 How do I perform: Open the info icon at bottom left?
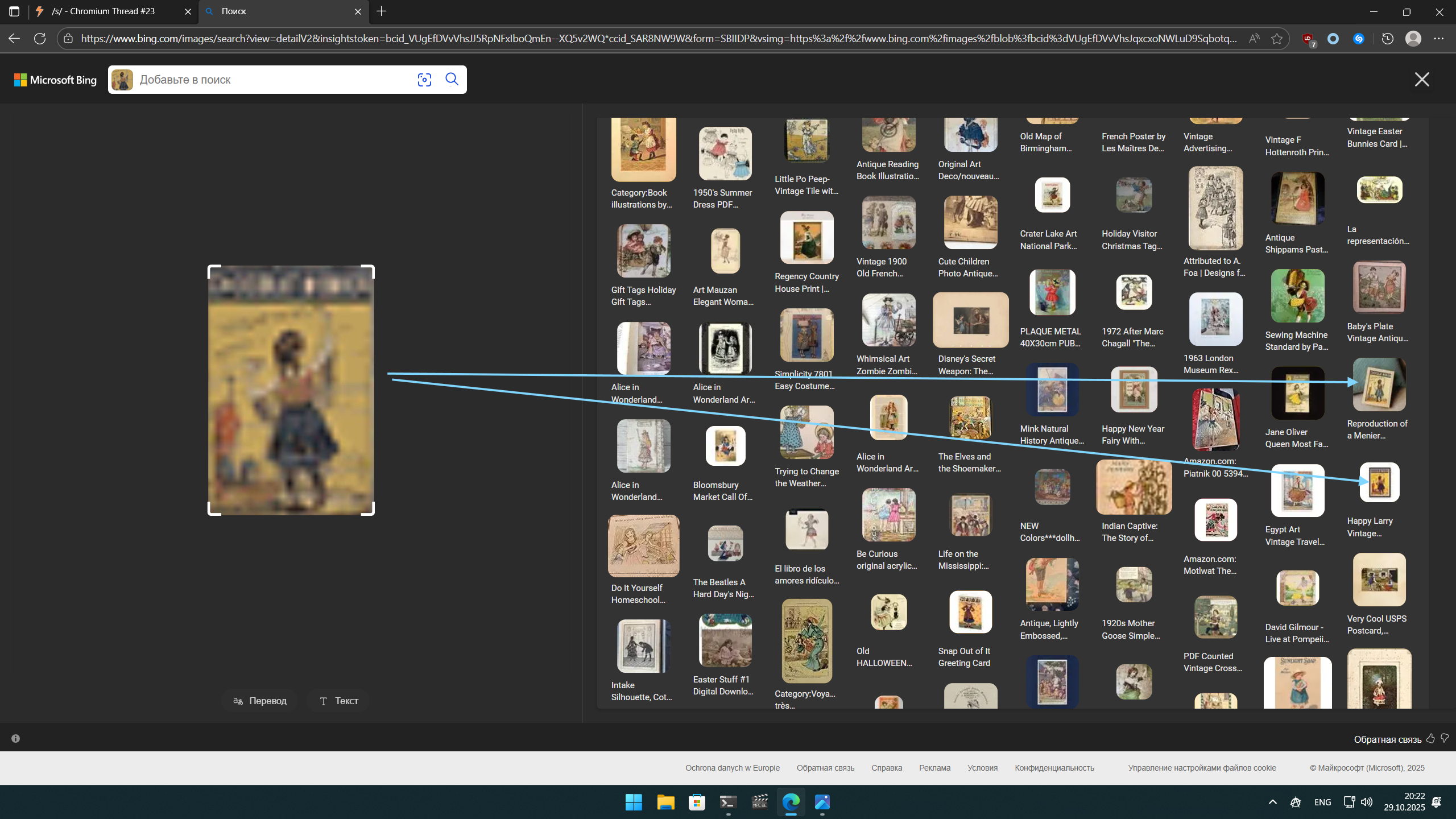[x=16, y=738]
